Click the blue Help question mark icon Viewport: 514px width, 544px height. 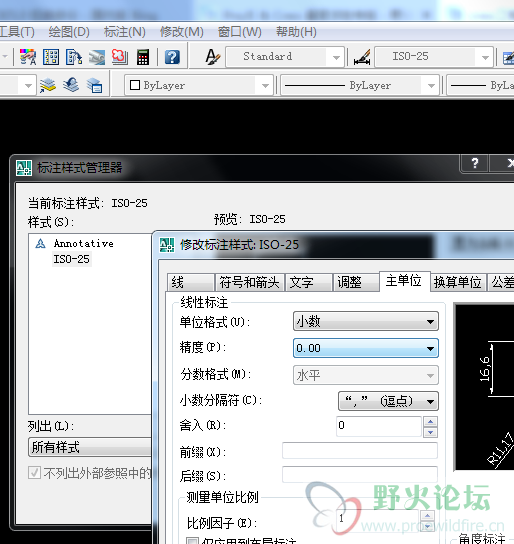(172, 57)
